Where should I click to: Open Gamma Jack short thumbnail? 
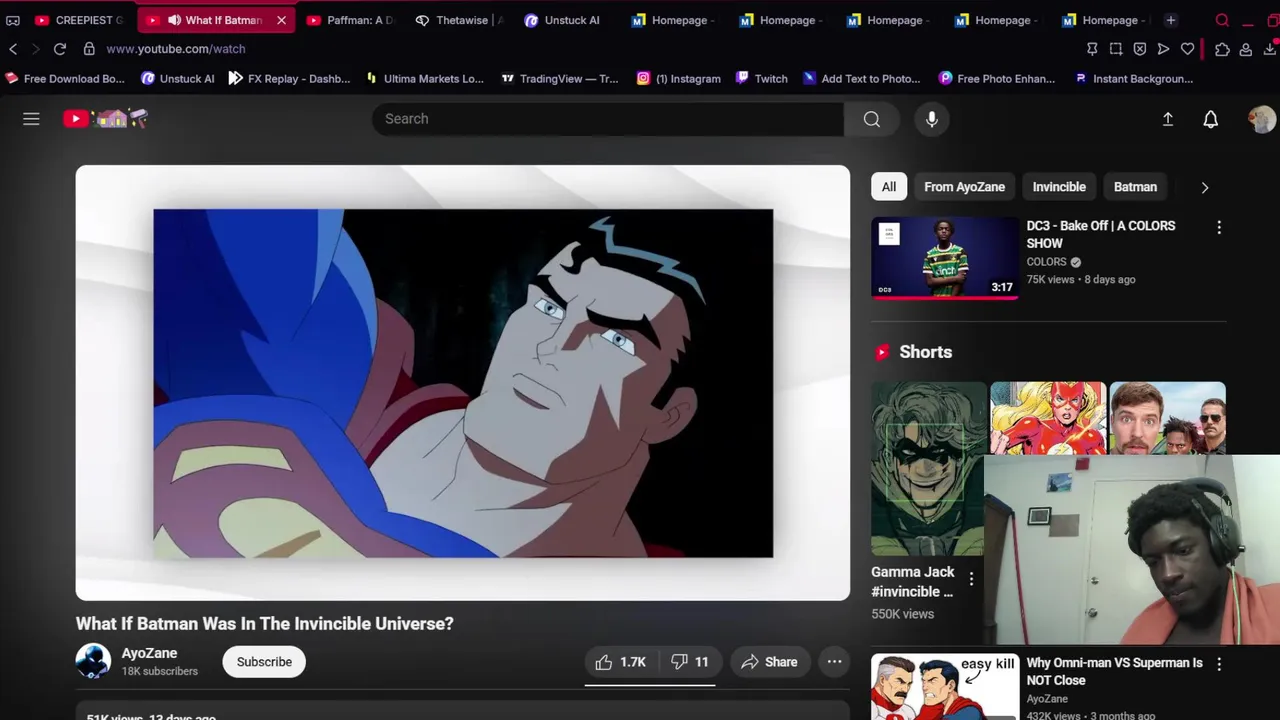928,468
